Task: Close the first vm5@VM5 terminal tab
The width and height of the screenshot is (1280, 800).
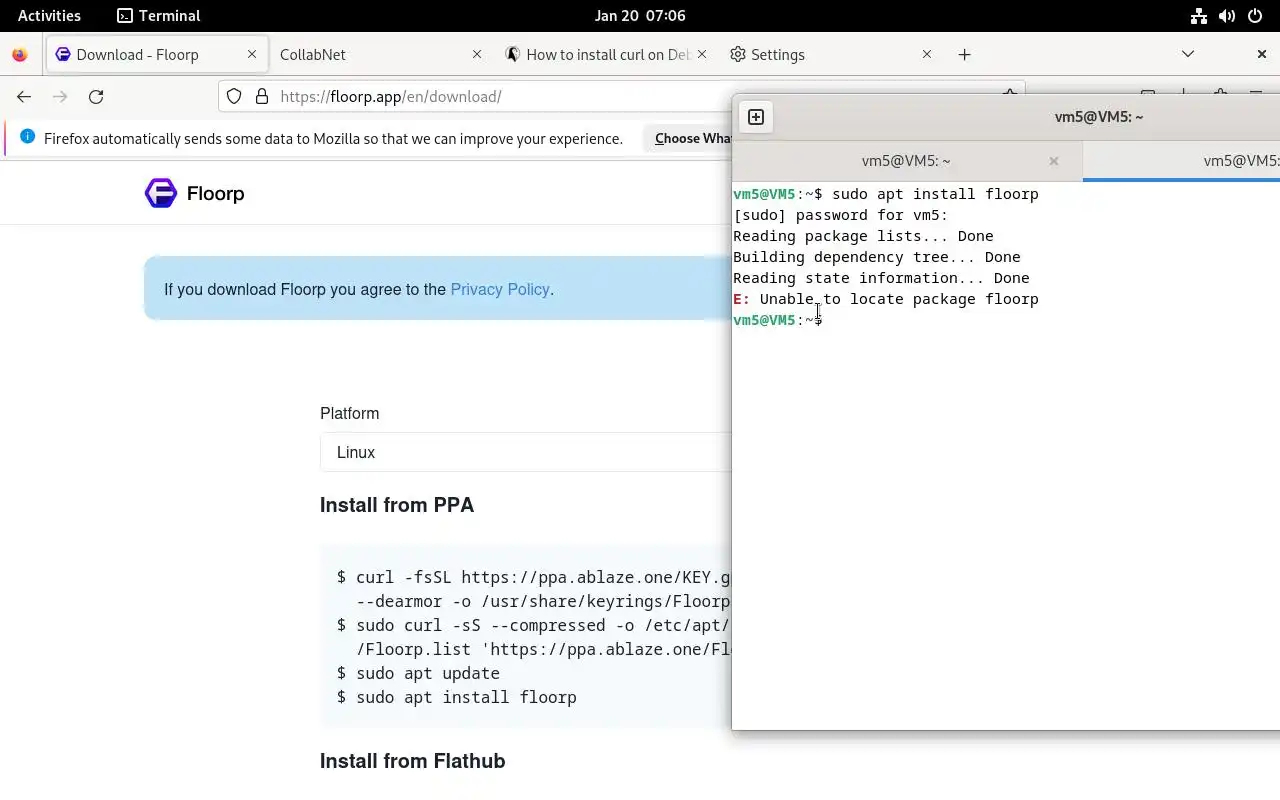Action: pos(1053,161)
